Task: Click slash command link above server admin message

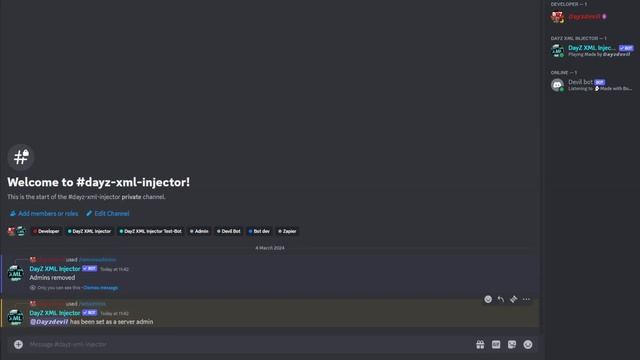Action: pos(93,304)
